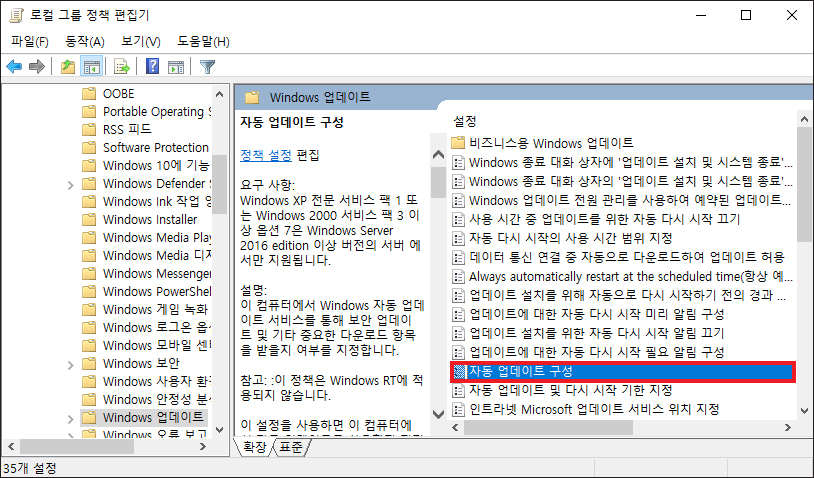Viewport: 814px width, 478px height.
Task: Select Windows 게임 녹화 folder
Action: pos(155,309)
